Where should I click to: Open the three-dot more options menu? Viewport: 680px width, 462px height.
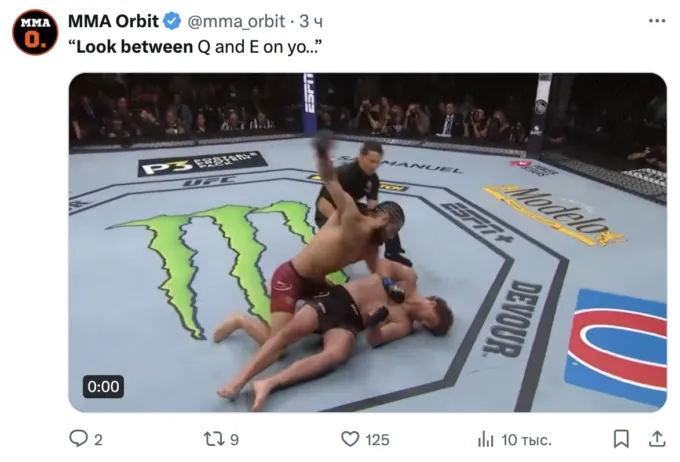coord(657,21)
